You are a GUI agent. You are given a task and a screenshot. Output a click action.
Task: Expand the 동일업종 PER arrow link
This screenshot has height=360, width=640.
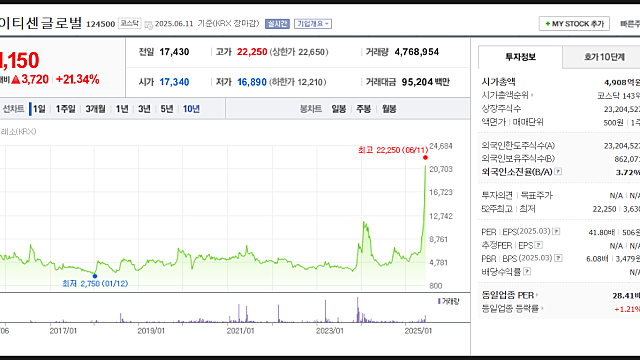point(537,295)
